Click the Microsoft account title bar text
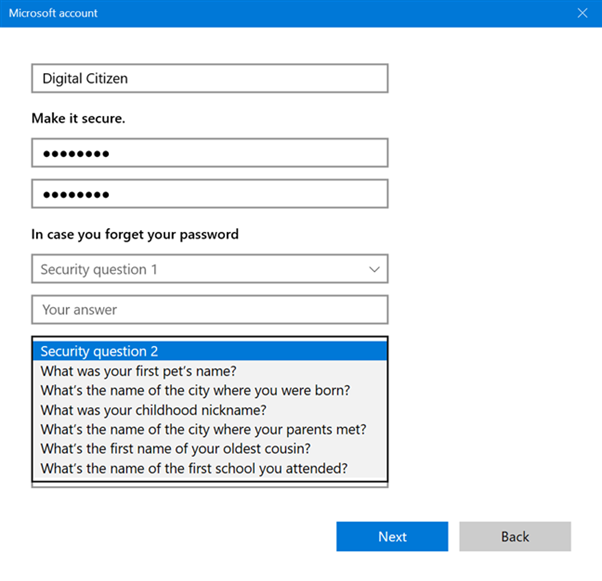The width and height of the screenshot is (602, 581). pos(53,13)
